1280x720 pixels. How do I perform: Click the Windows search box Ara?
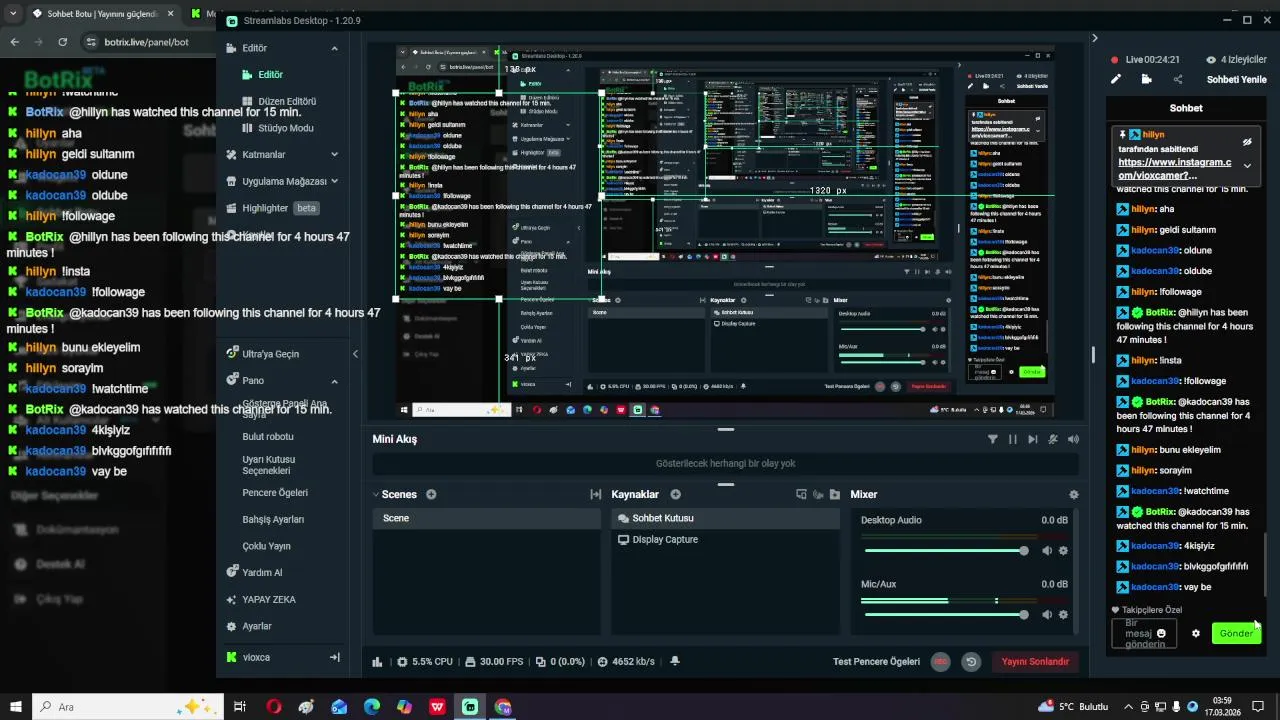[126, 707]
